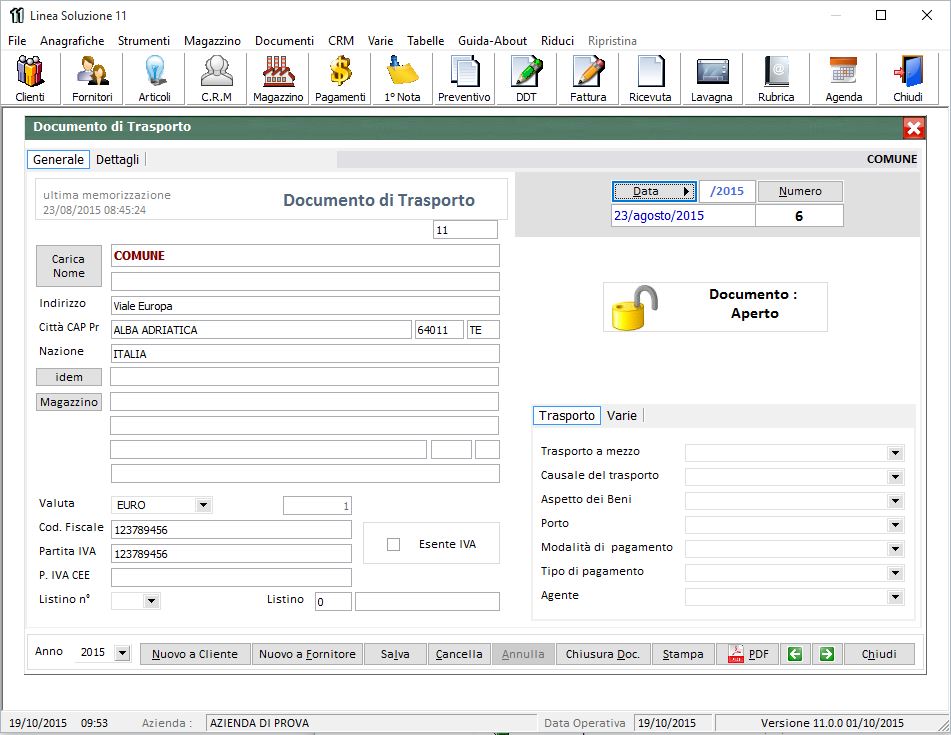Open the DDT toolbar icon
951x735 pixels.
pos(526,78)
